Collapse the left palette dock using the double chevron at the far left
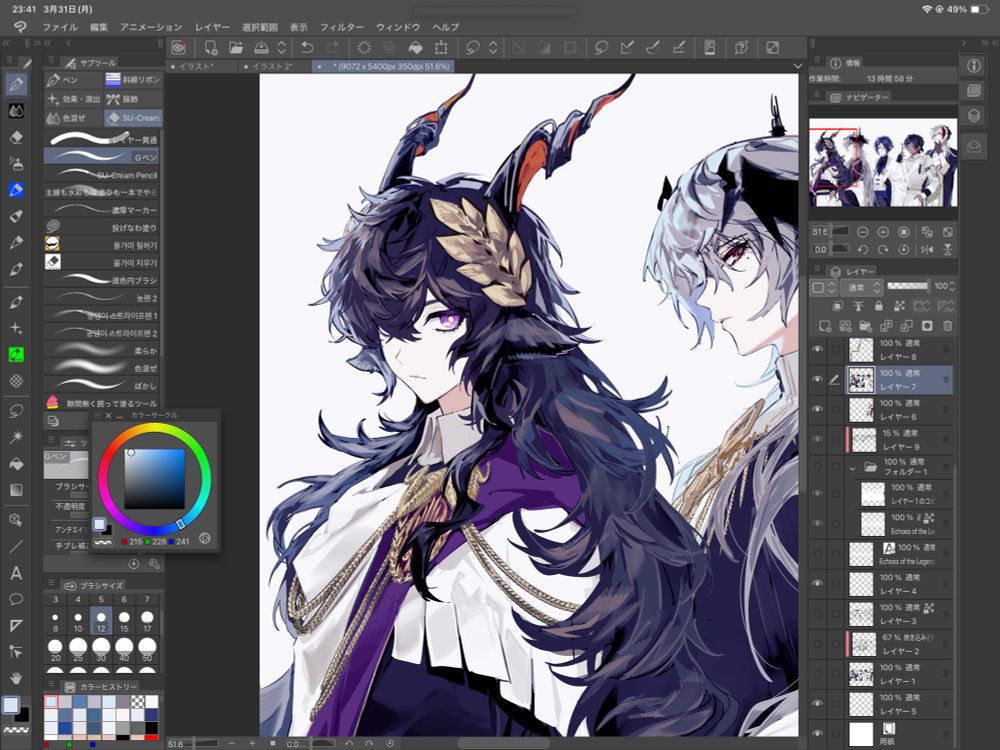 [6, 43]
